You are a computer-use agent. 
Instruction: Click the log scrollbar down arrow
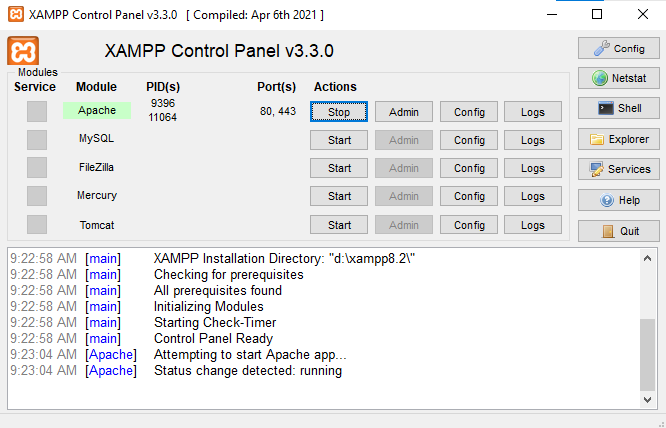[647, 400]
